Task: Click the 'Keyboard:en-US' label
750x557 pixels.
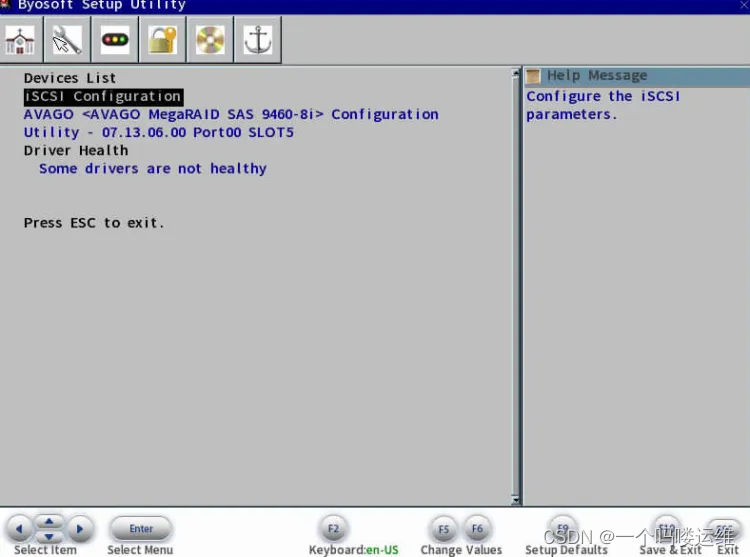Action: point(353,550)
